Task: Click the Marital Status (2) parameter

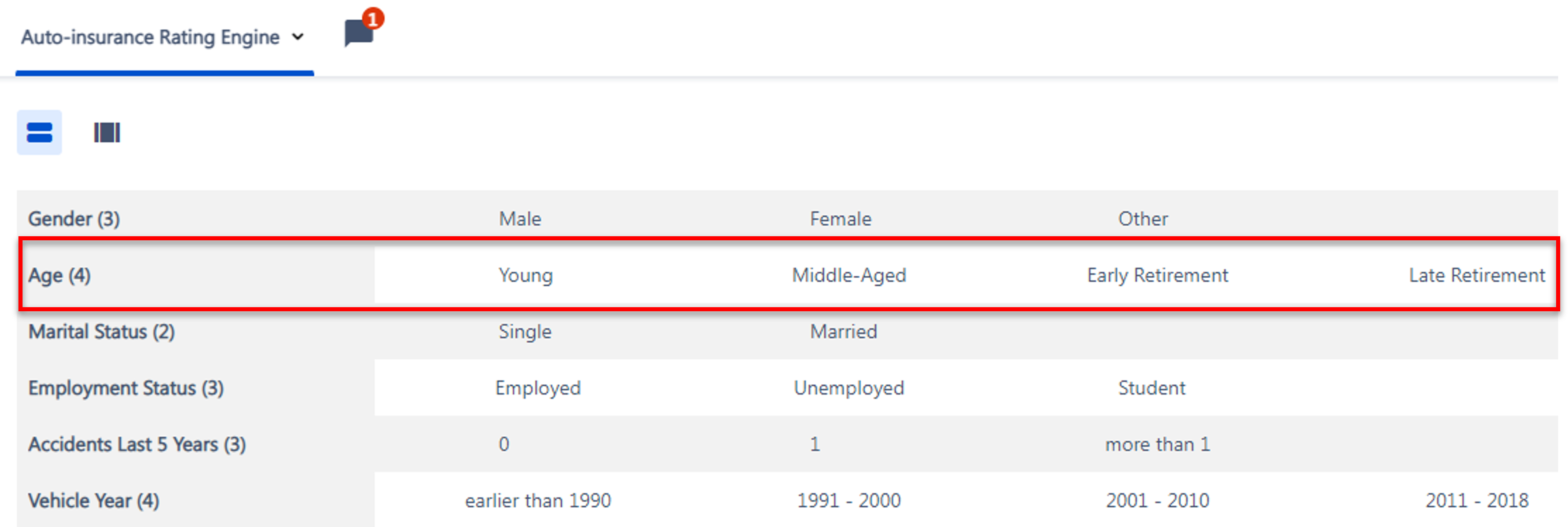Action: coord(102,331)
